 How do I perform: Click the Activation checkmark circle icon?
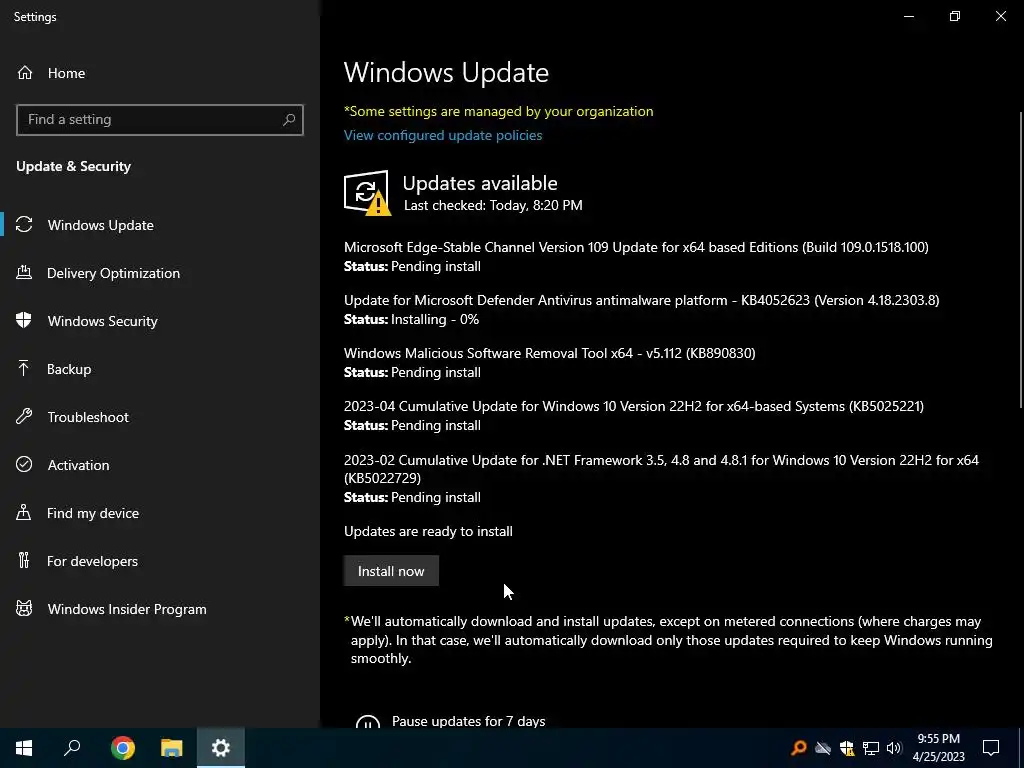pyautogui.click(x=24, y=465)
